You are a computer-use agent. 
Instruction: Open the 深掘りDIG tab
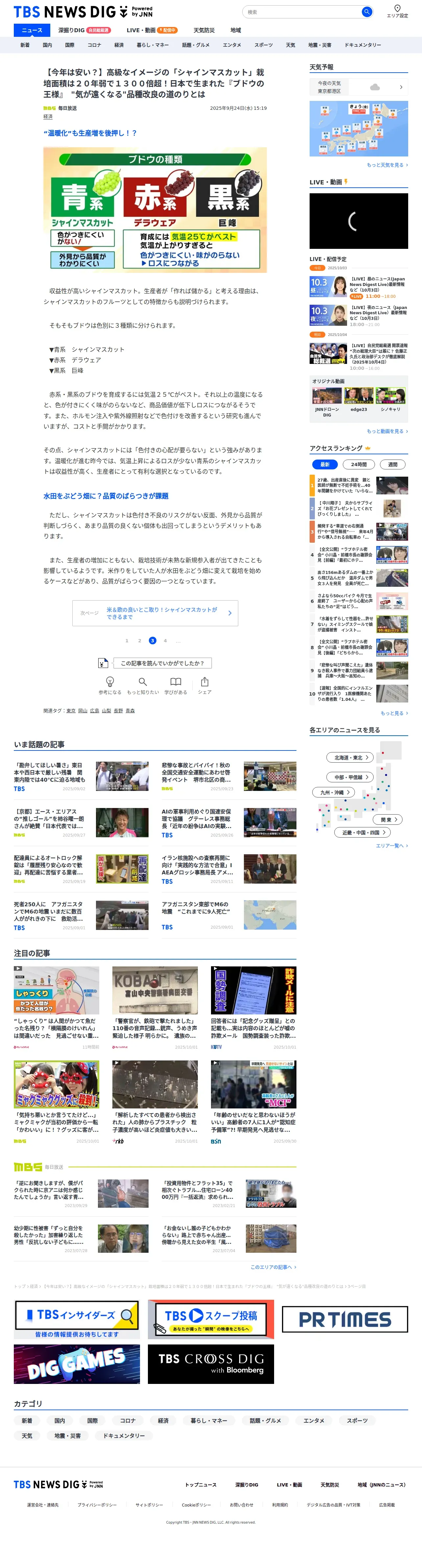click(x=85, y=31)
